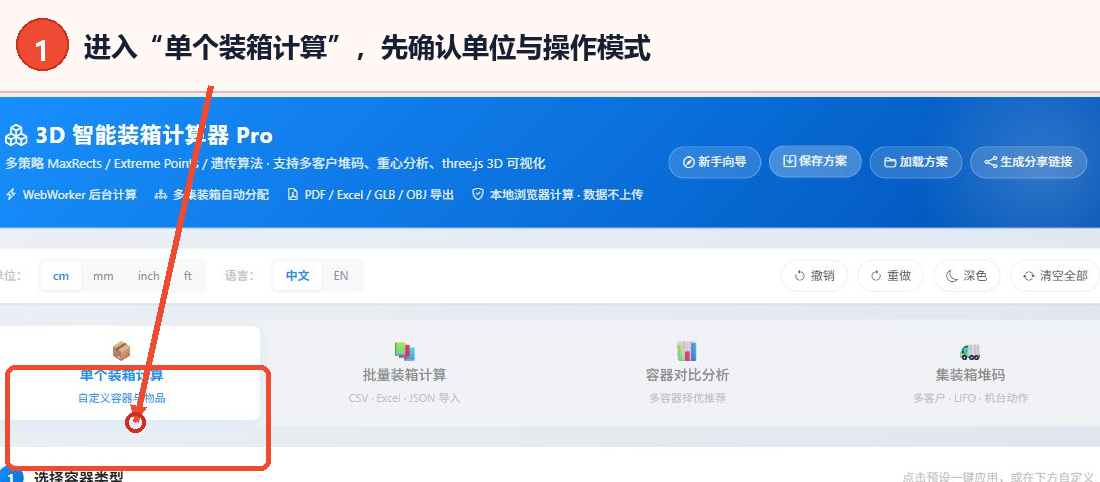Select mm unit option
The height and width of the screenshot is (482, 1100).
click(103, 276)
